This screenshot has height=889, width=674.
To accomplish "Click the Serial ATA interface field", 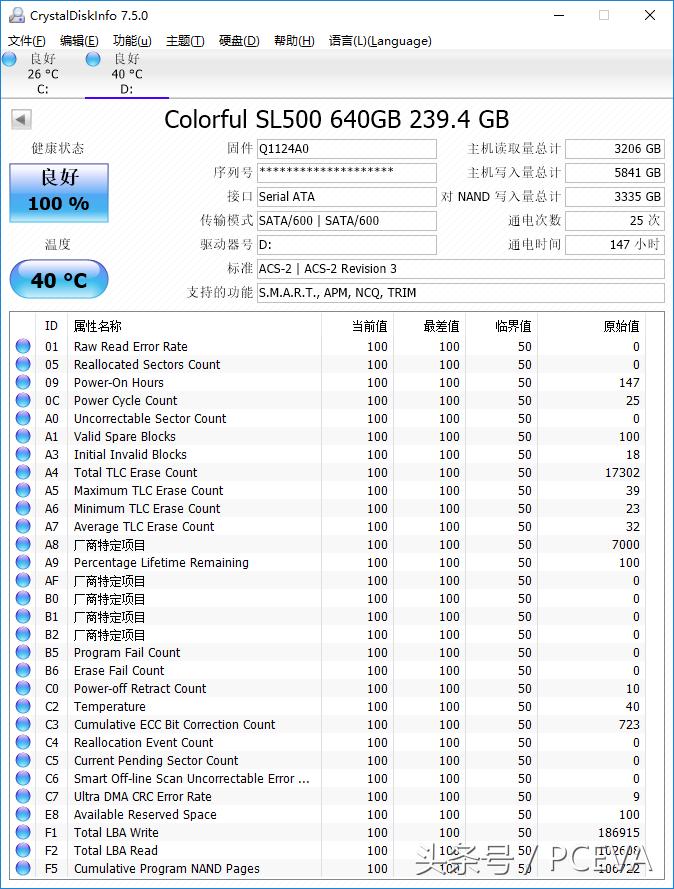I will [346, 197].
